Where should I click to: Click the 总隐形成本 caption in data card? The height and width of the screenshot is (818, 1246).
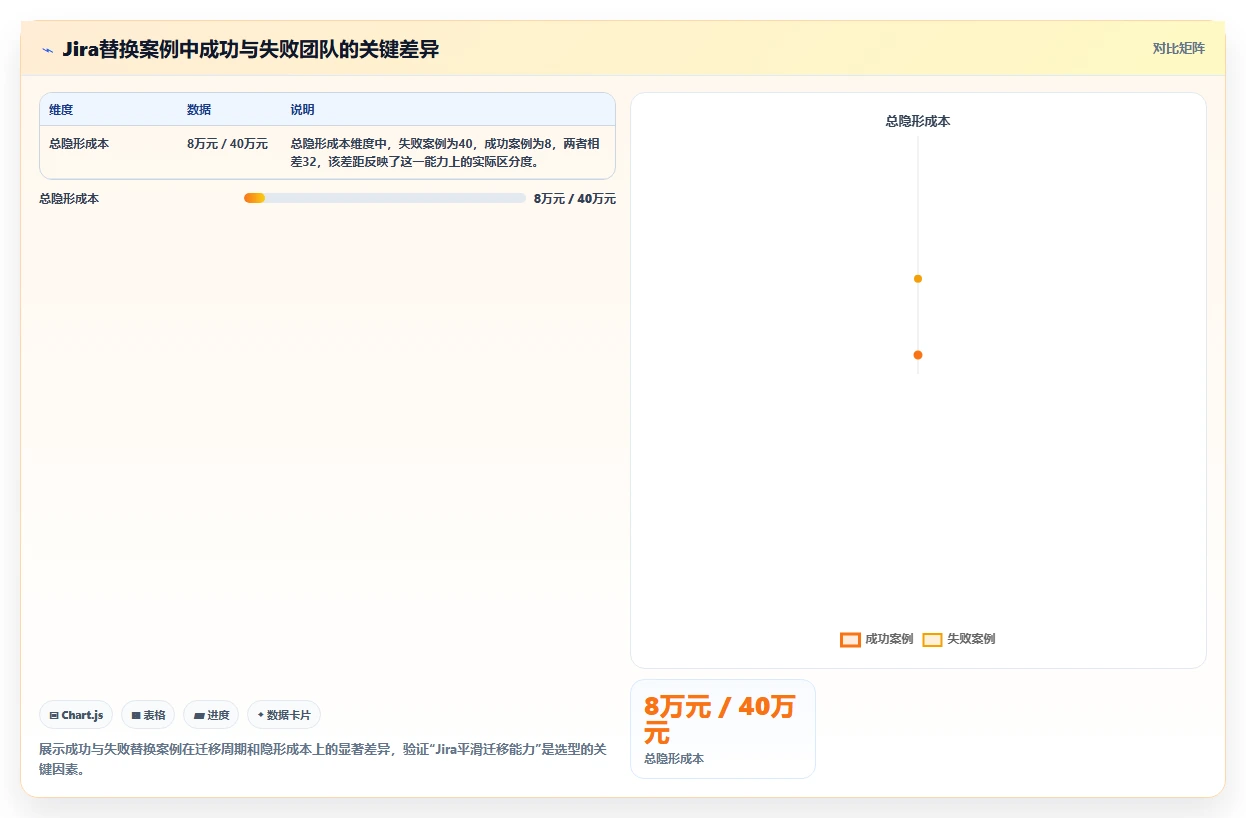pos(674,759)
